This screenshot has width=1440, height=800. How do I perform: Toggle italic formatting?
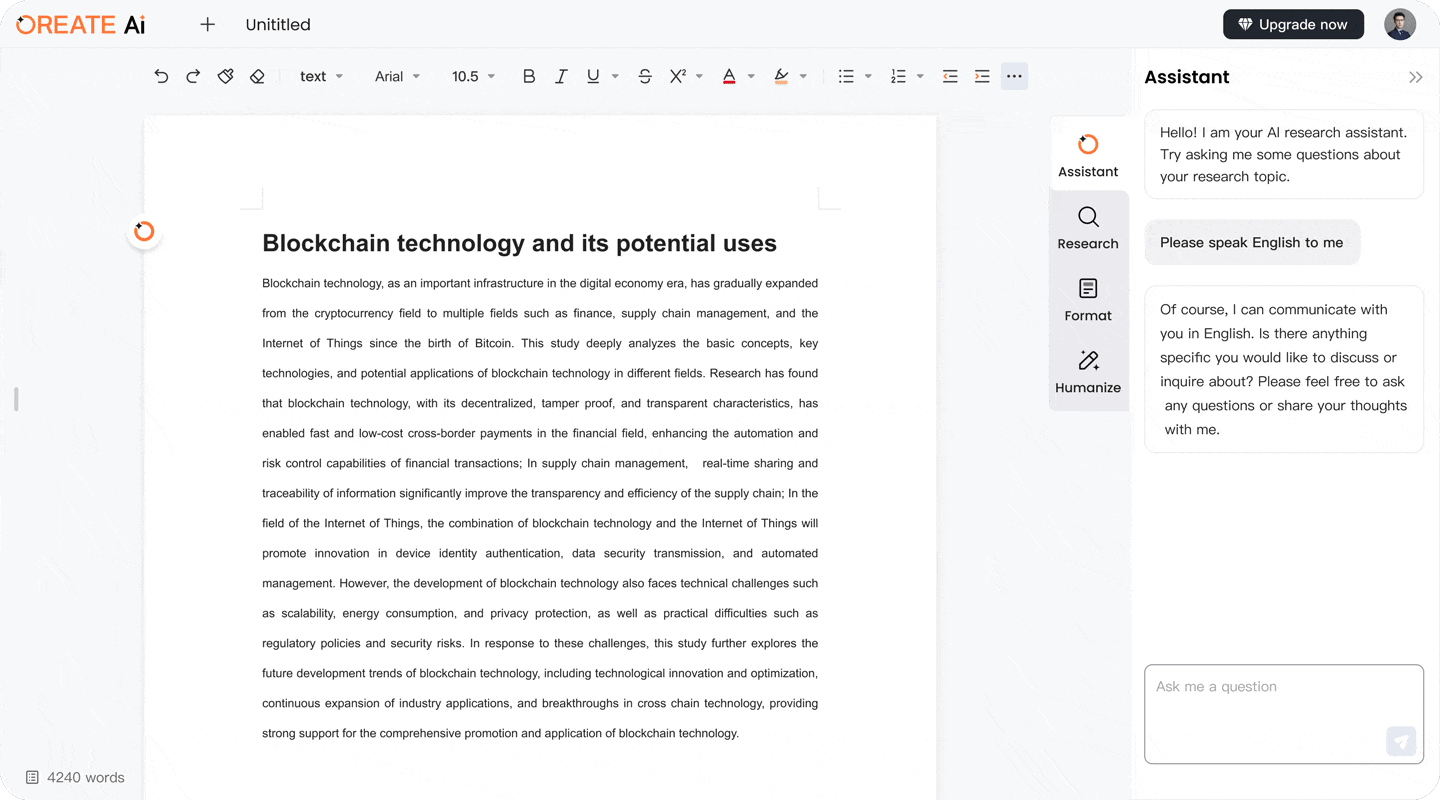(x=561, y=76)
